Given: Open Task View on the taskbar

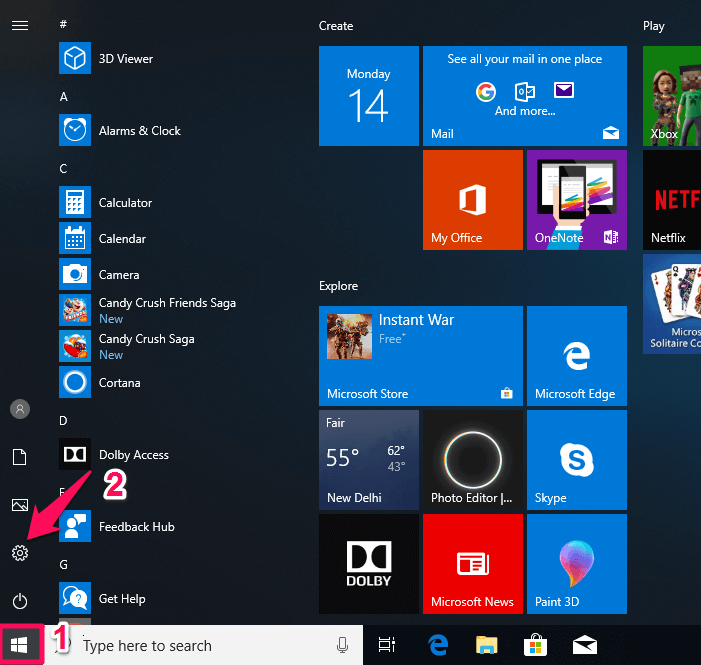Looking at the screenshot, I should tap(387, 645).
